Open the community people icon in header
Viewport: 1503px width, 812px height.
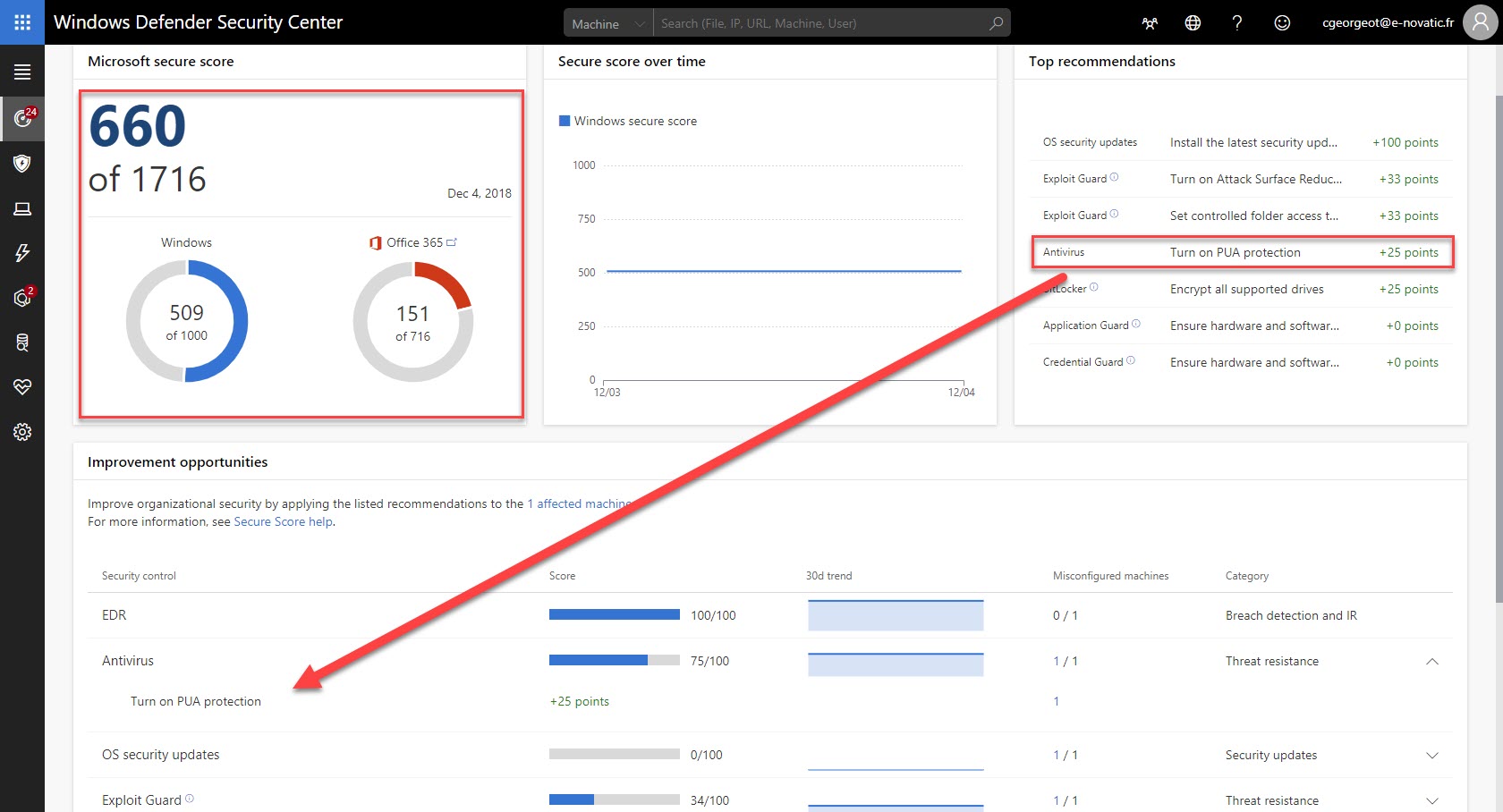(1150, 23)
